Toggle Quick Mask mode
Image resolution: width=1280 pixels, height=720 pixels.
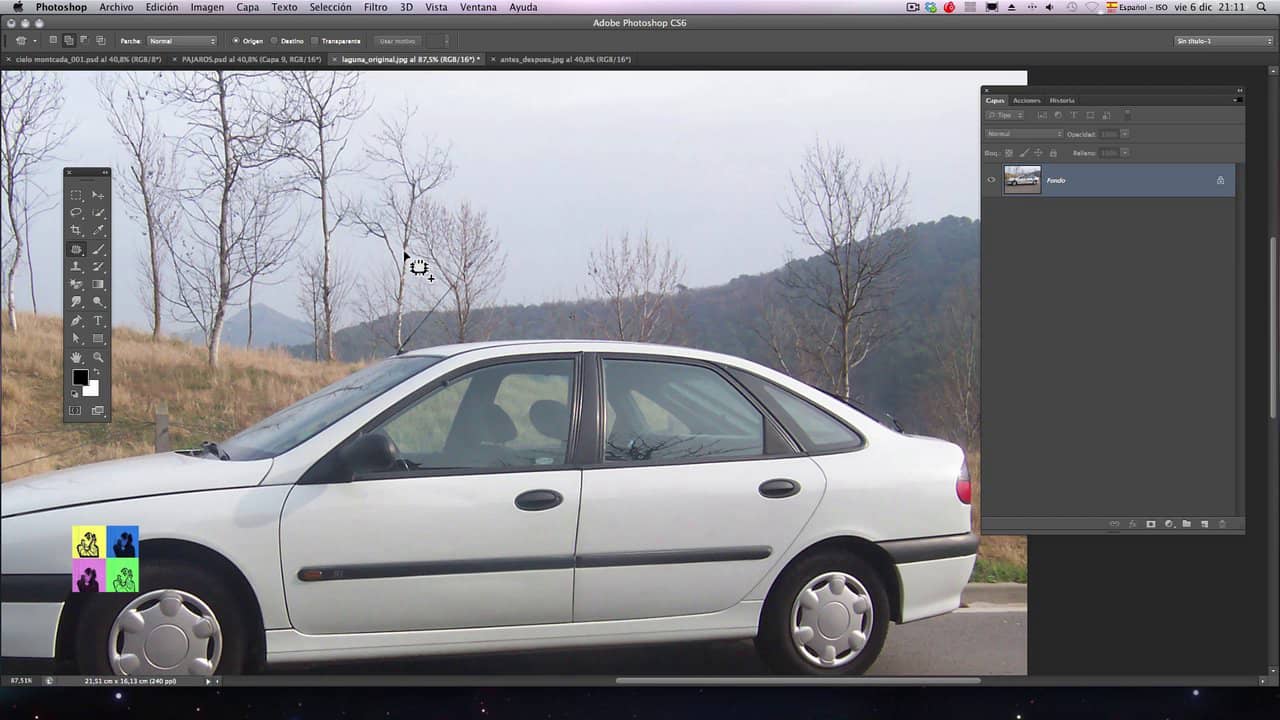point(76,410)
